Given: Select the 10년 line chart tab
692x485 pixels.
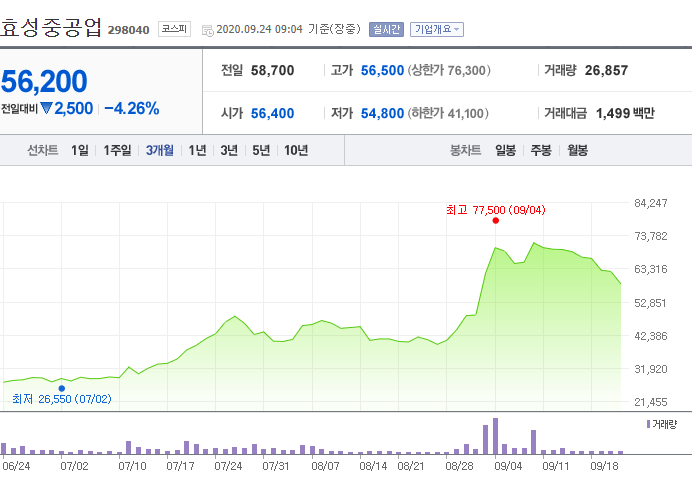Looking at the screenshot, I should [x=296, y=150].
